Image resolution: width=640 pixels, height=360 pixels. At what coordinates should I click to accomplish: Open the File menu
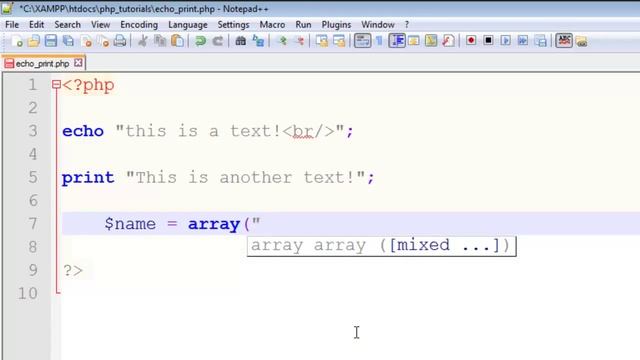coord(12,24)
